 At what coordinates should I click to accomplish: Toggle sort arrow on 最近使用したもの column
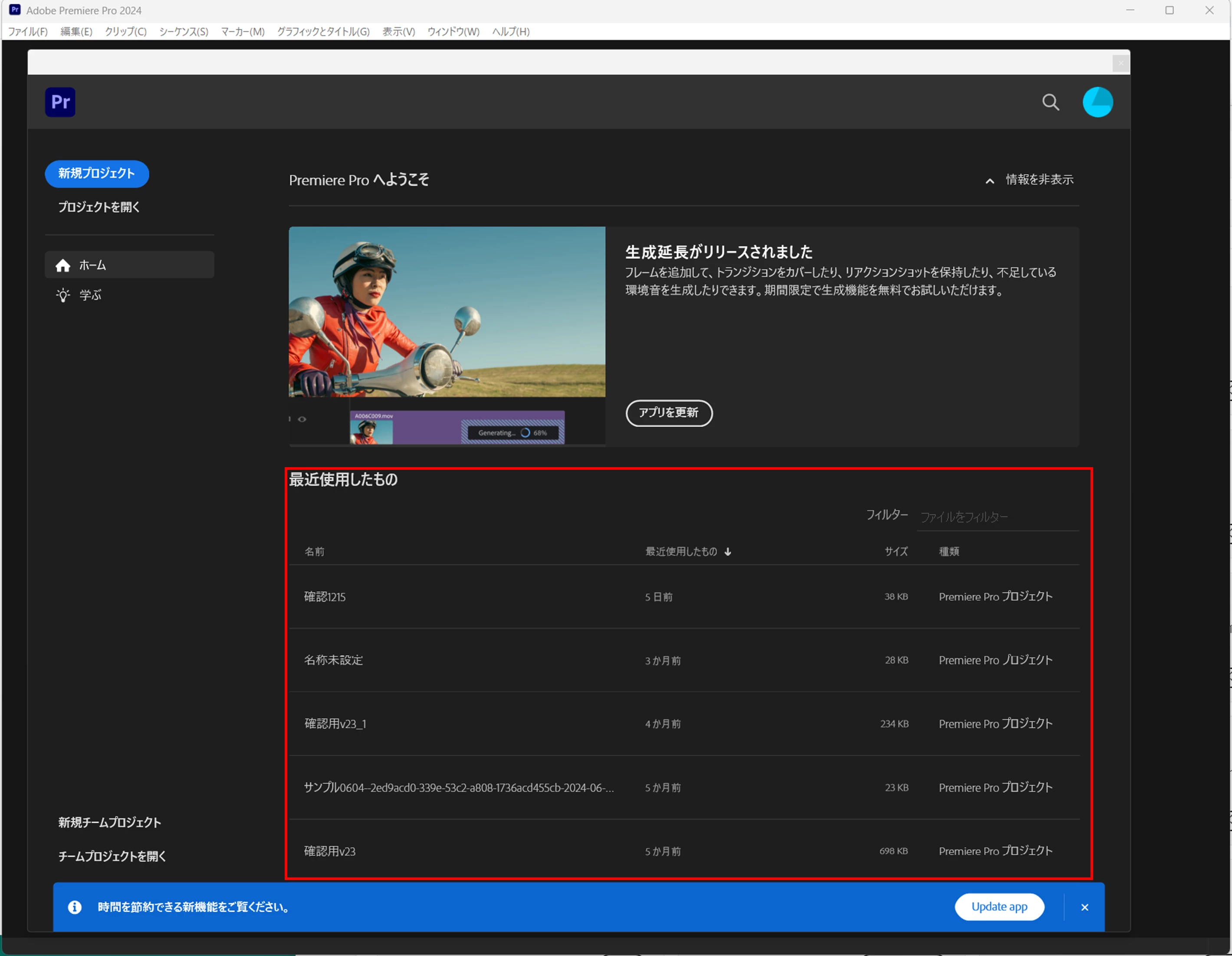(728, 552)
